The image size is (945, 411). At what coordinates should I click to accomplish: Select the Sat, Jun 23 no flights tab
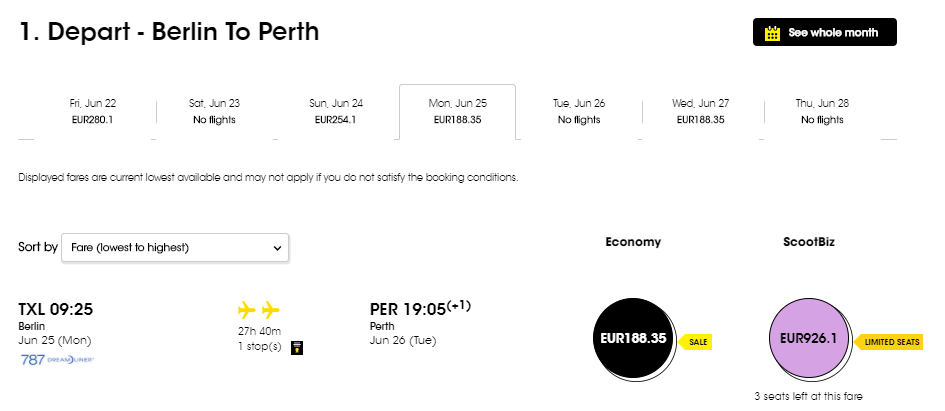(214, 111)
